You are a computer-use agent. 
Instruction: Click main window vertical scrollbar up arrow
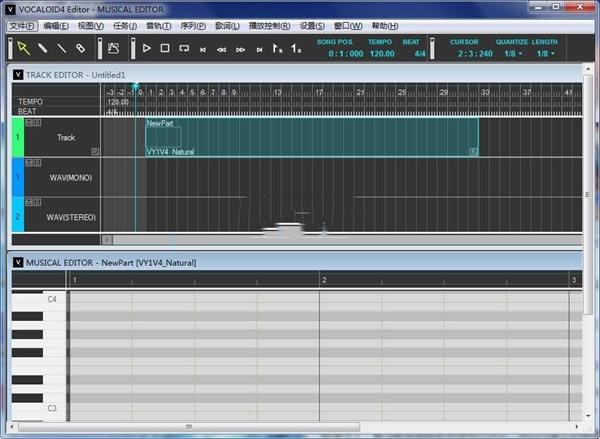pyautogui.click(x=588, y=69)
